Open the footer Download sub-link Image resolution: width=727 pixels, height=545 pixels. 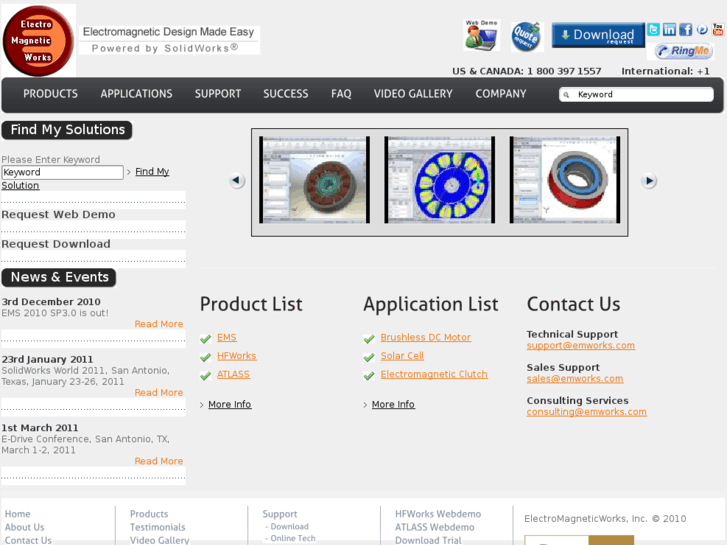(x=289, y=527)
